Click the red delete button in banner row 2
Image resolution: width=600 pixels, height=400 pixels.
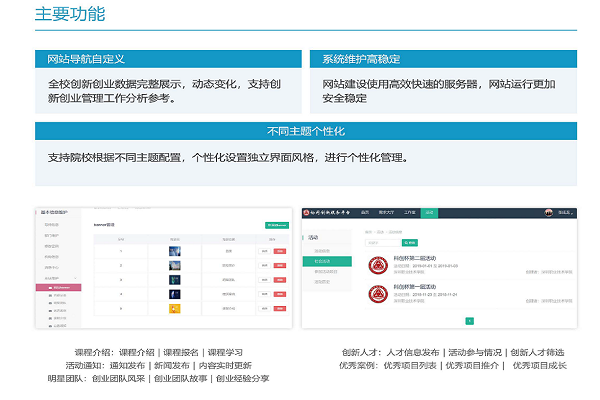pos(280,265)
